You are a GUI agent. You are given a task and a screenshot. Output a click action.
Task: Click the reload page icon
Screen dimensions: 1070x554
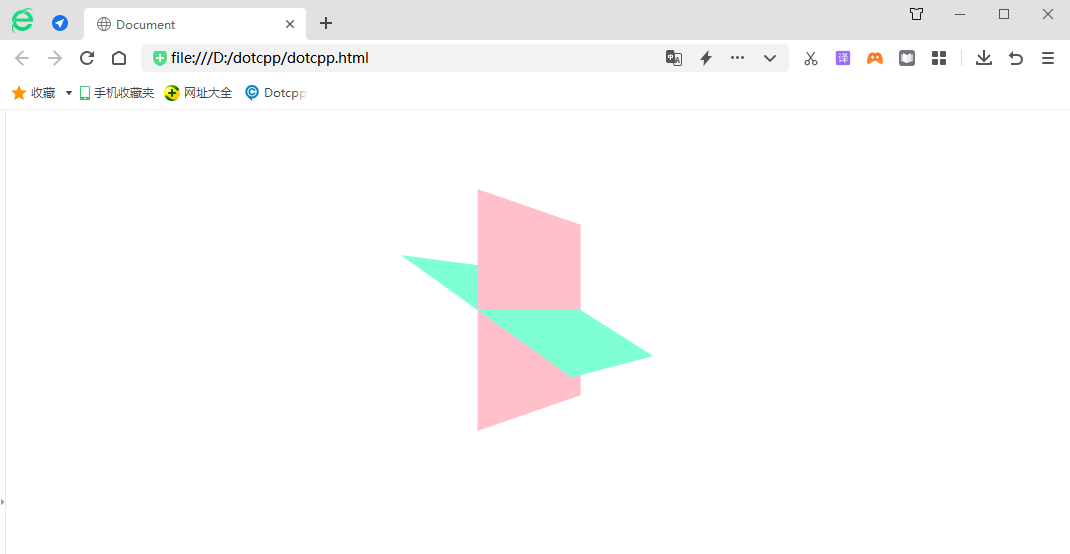click(x=87, y=58)
